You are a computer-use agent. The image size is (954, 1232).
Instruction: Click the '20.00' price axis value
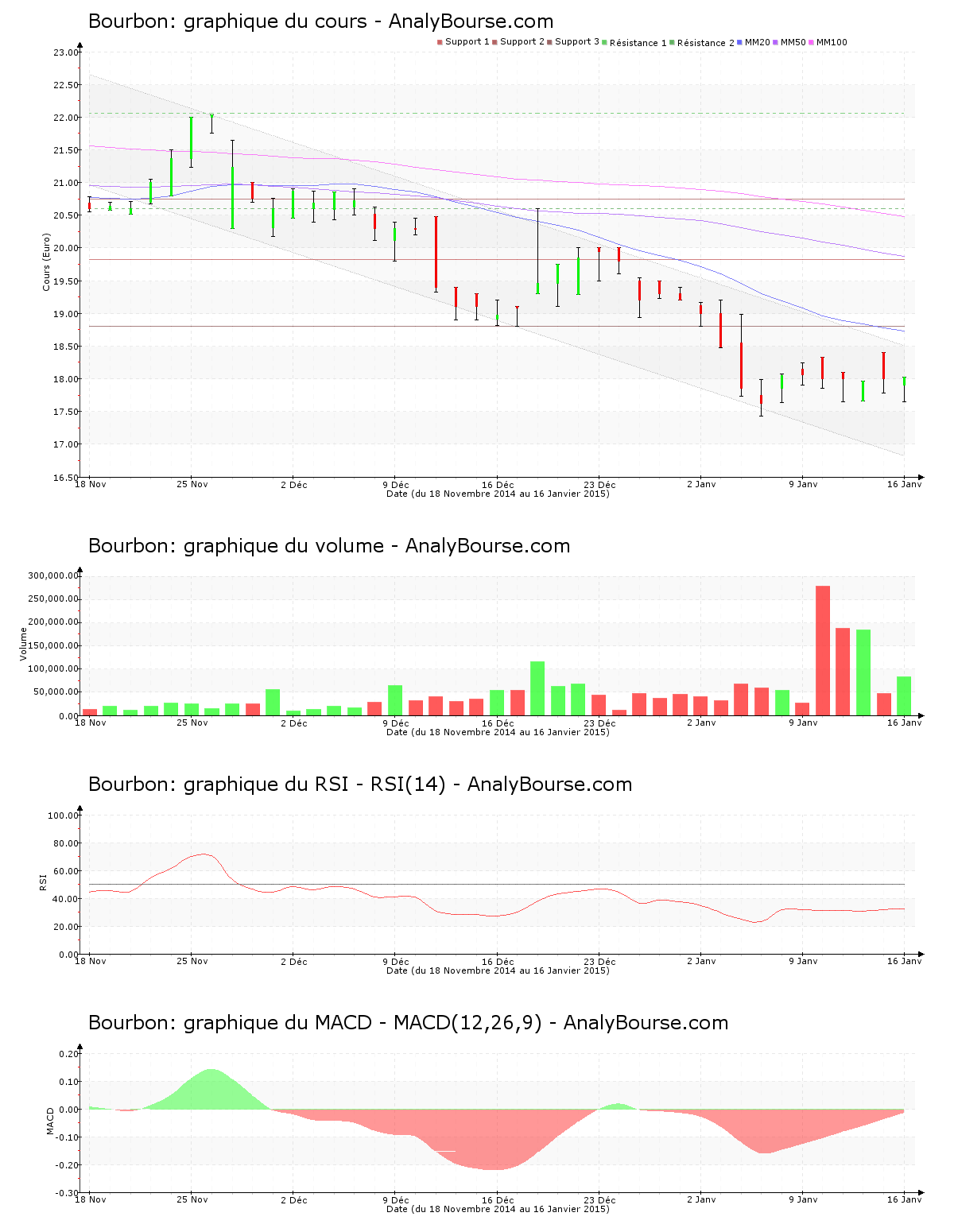[65, 248]
